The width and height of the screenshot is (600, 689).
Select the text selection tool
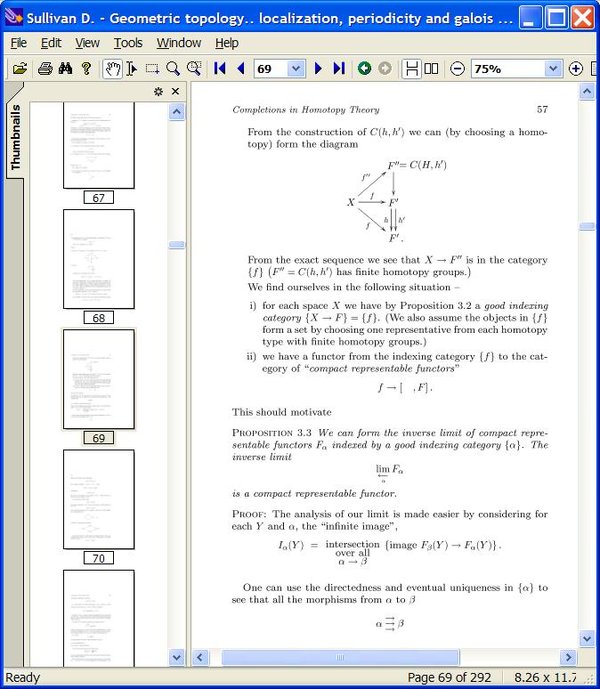(131, 69)
